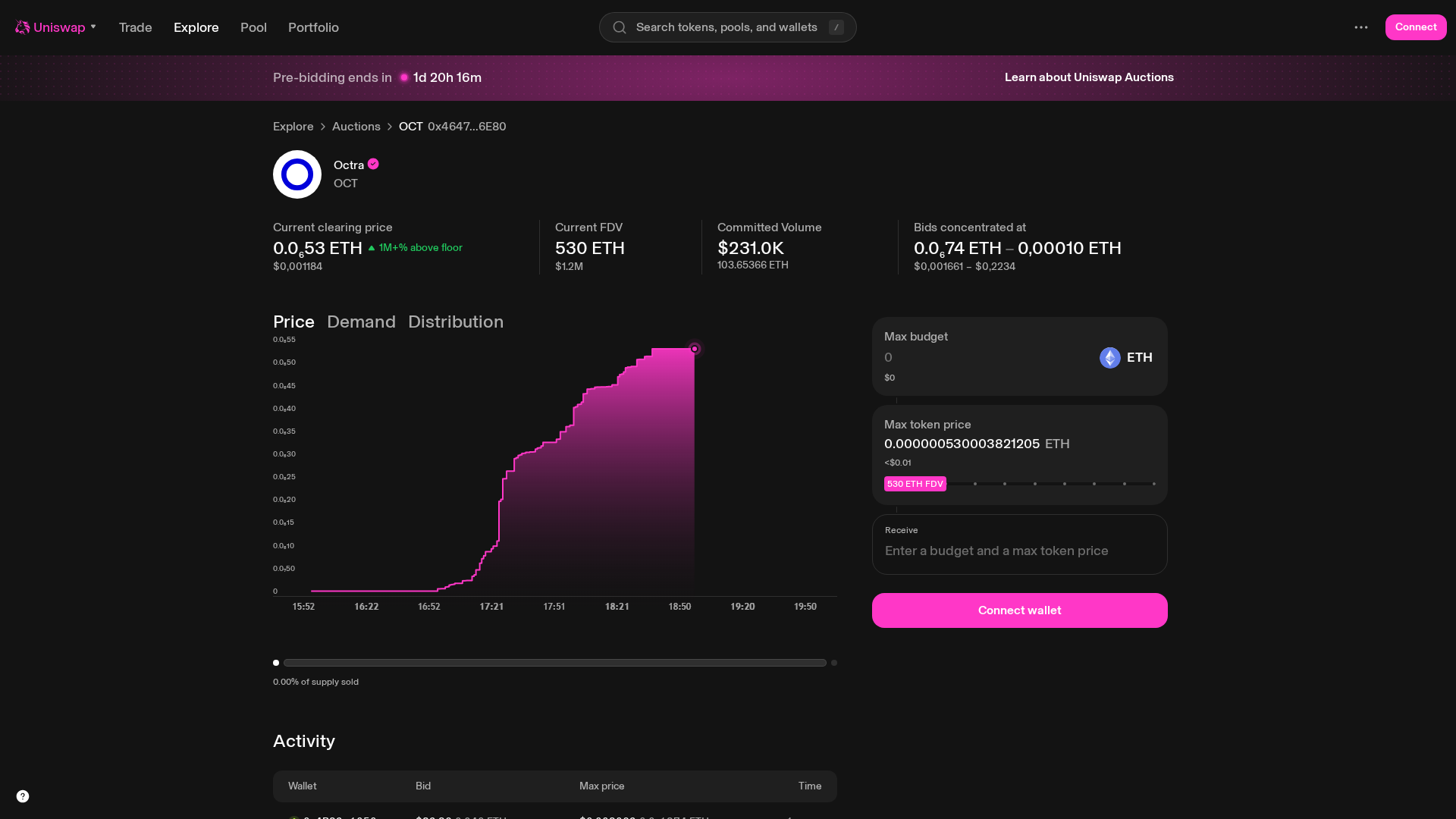Open the three-dots more options menu
The image size is (1456, 819).
click(1361, 27)
